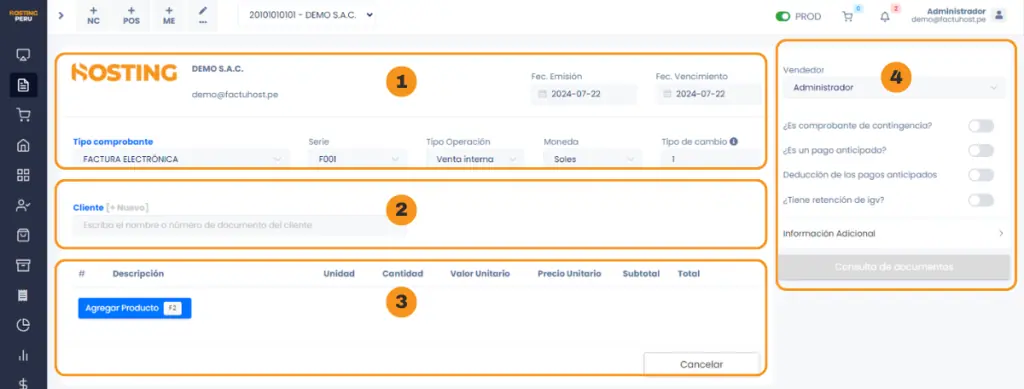Screen dimensions: 1024x389
Task: Click the calendar icon in Fec. Emisión
Action: pyautogui.click(x=542, y=94)
